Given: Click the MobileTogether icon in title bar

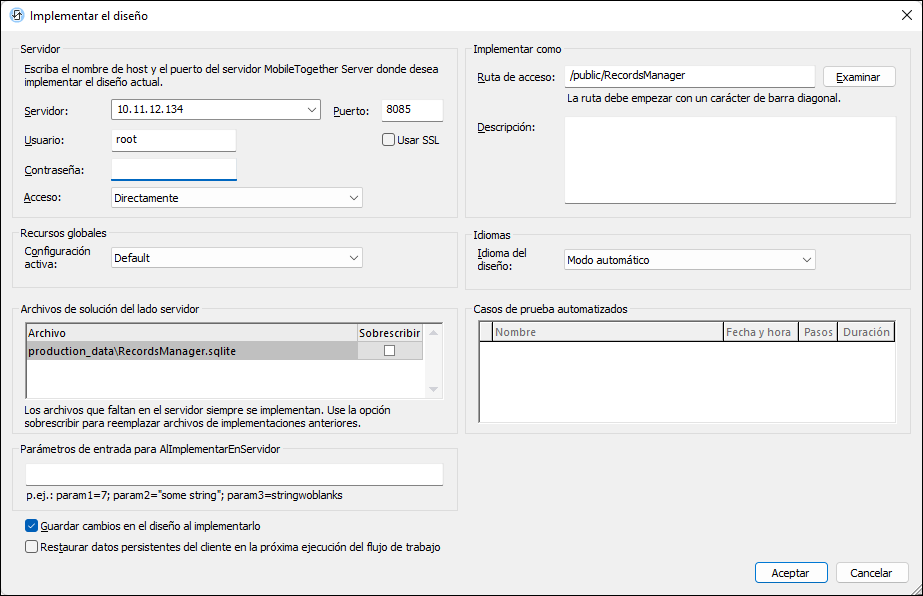Looking at the screenshot, I should [16, 16].
